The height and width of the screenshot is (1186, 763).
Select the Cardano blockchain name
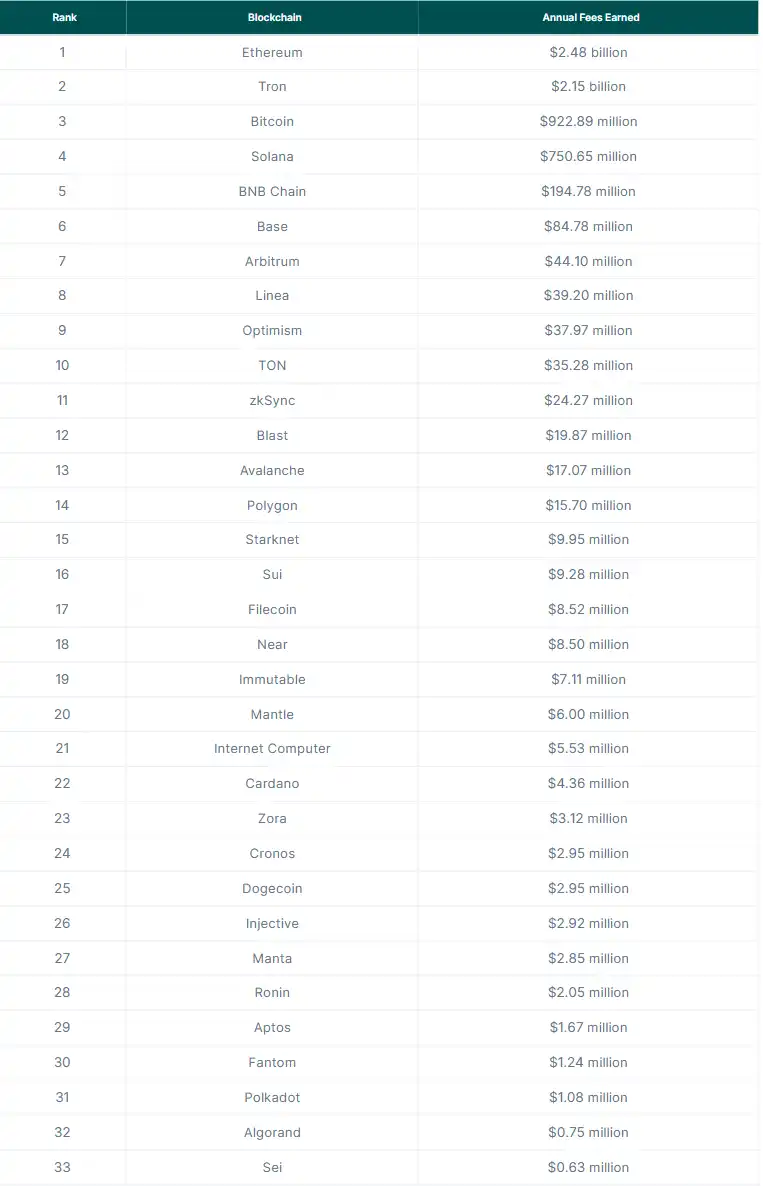click(x=272, y=784)
